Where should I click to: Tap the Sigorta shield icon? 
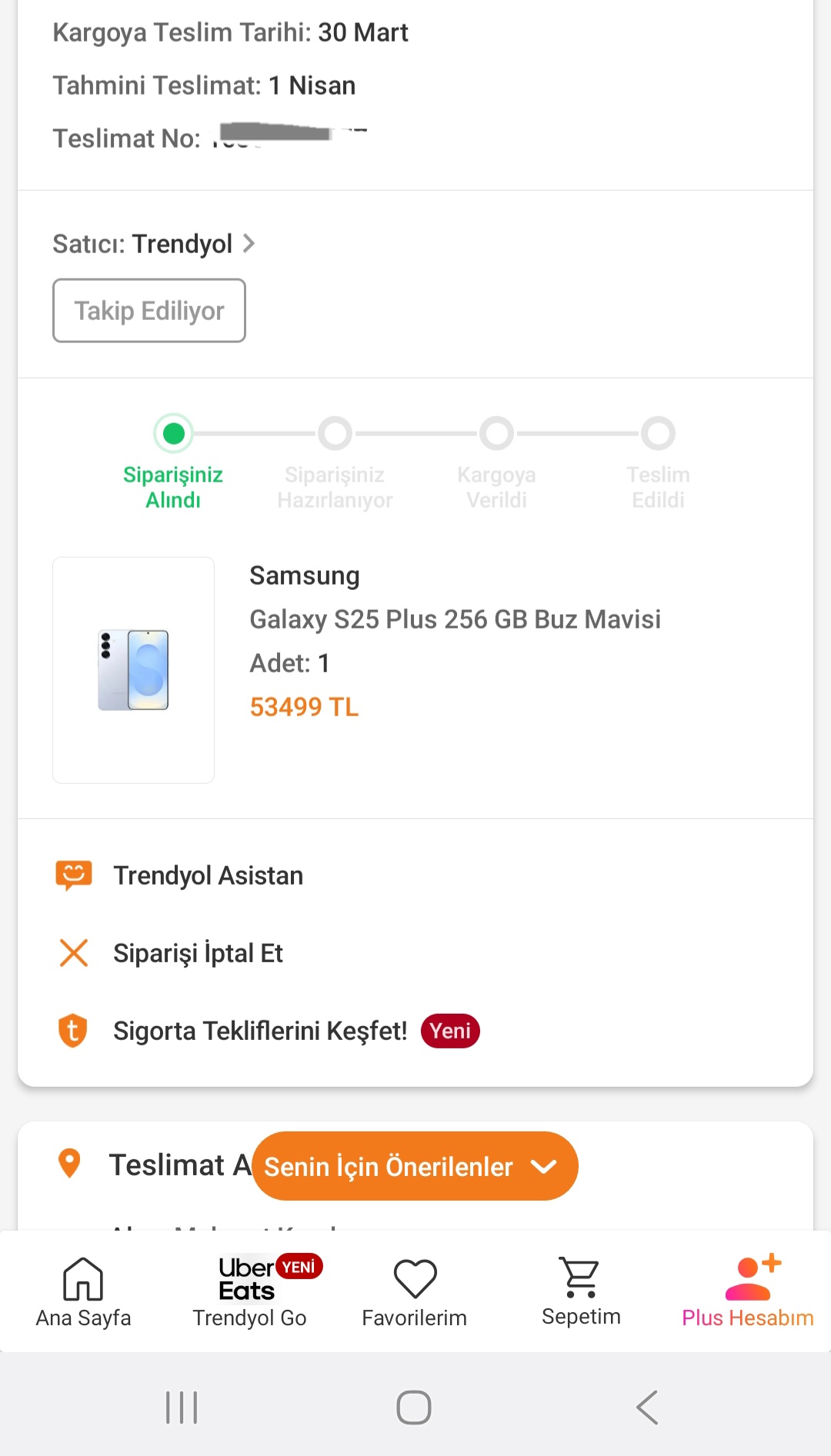tap(73, 1031)
